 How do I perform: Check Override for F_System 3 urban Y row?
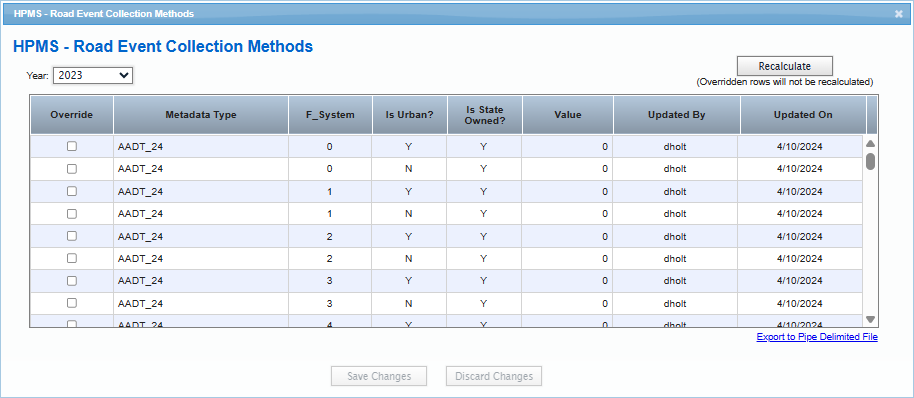(72, 281)
